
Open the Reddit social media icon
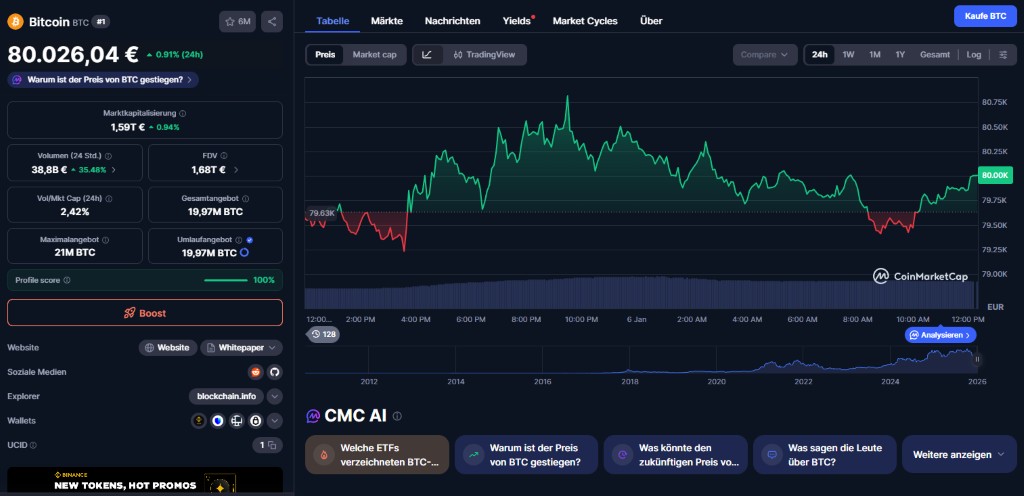tap(256, 372)
